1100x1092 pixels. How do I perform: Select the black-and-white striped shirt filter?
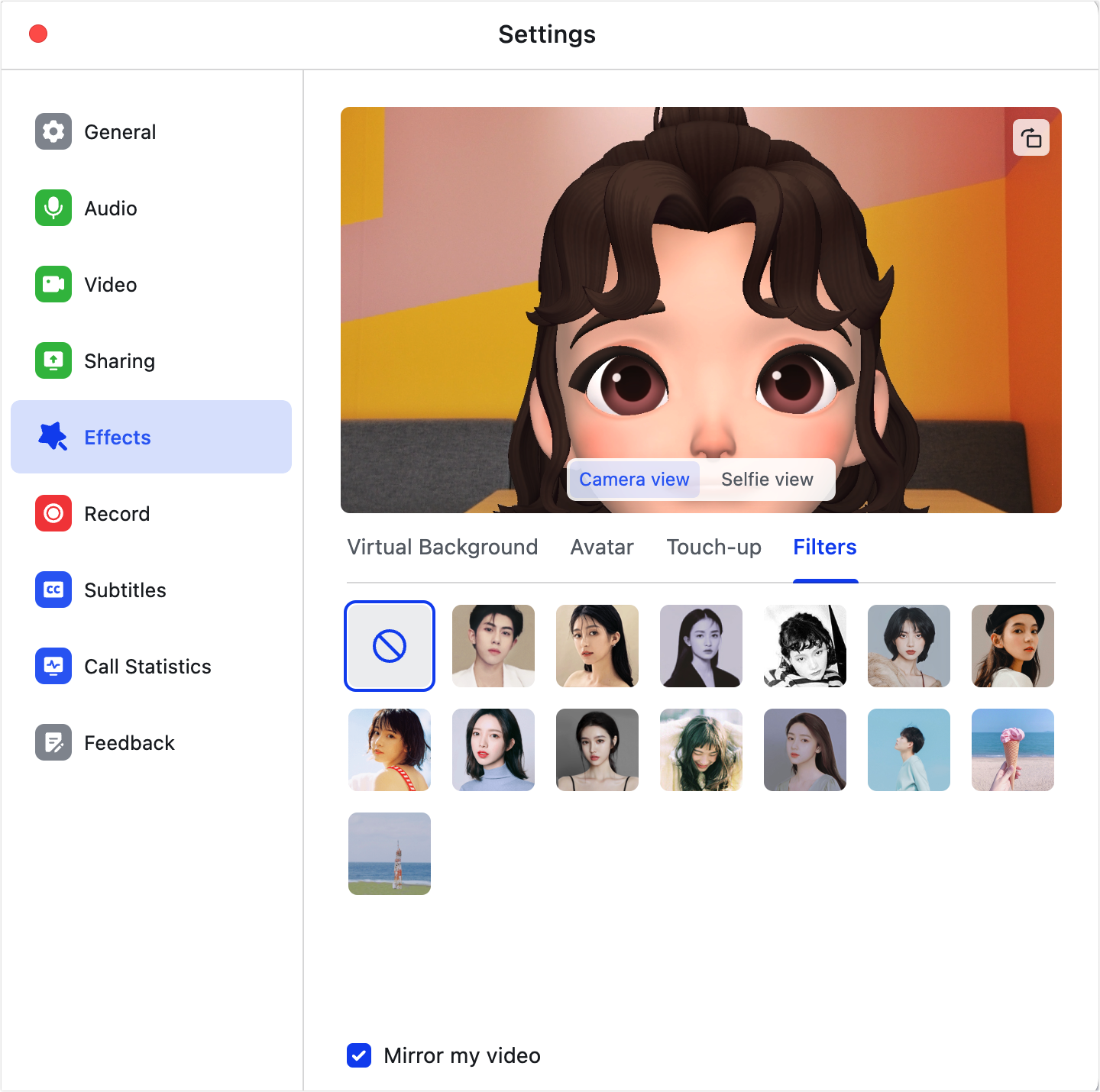pyautogui.click(x=805, y=646)
